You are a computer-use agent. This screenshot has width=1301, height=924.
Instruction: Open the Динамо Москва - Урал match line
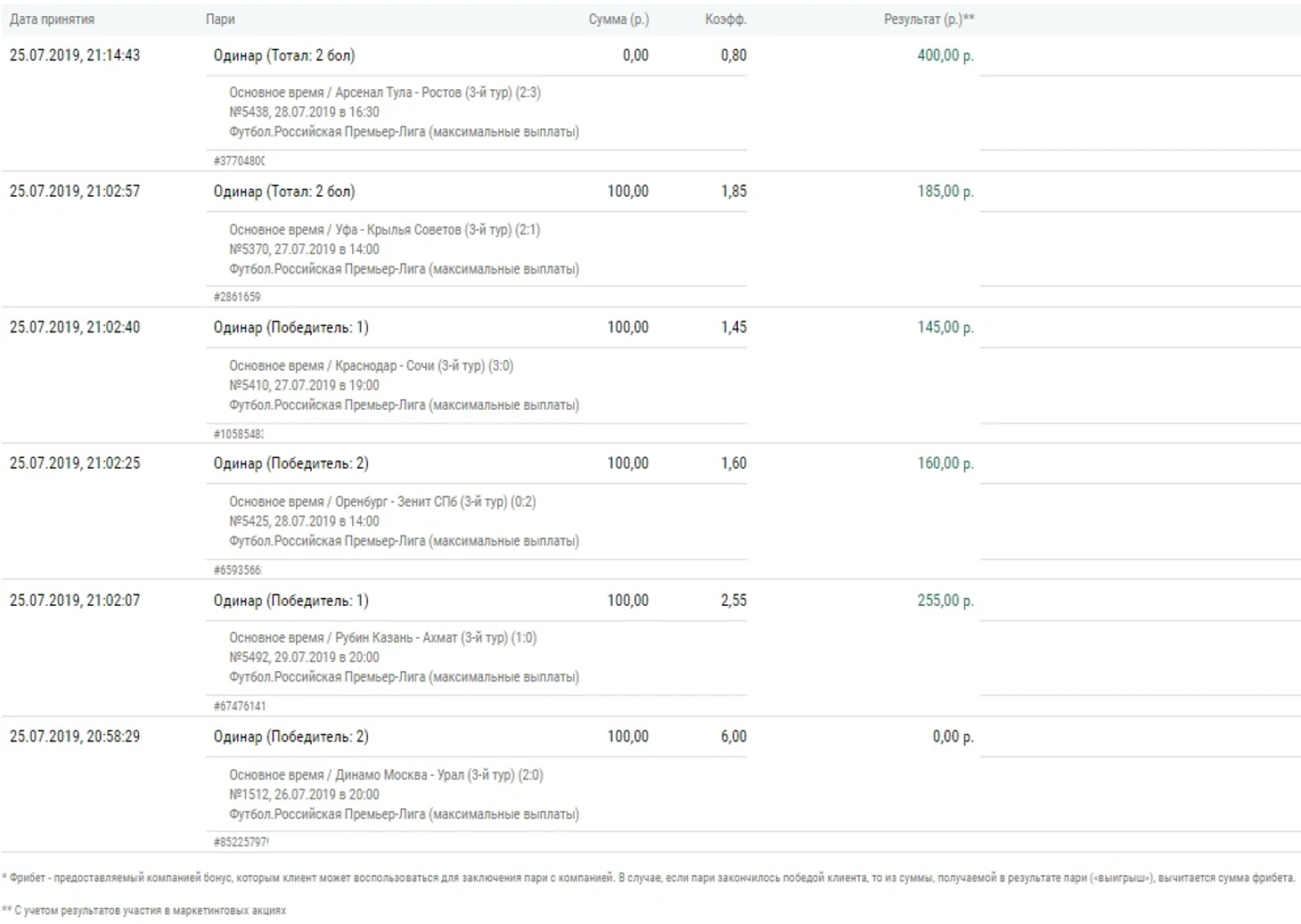pos(386,775)
